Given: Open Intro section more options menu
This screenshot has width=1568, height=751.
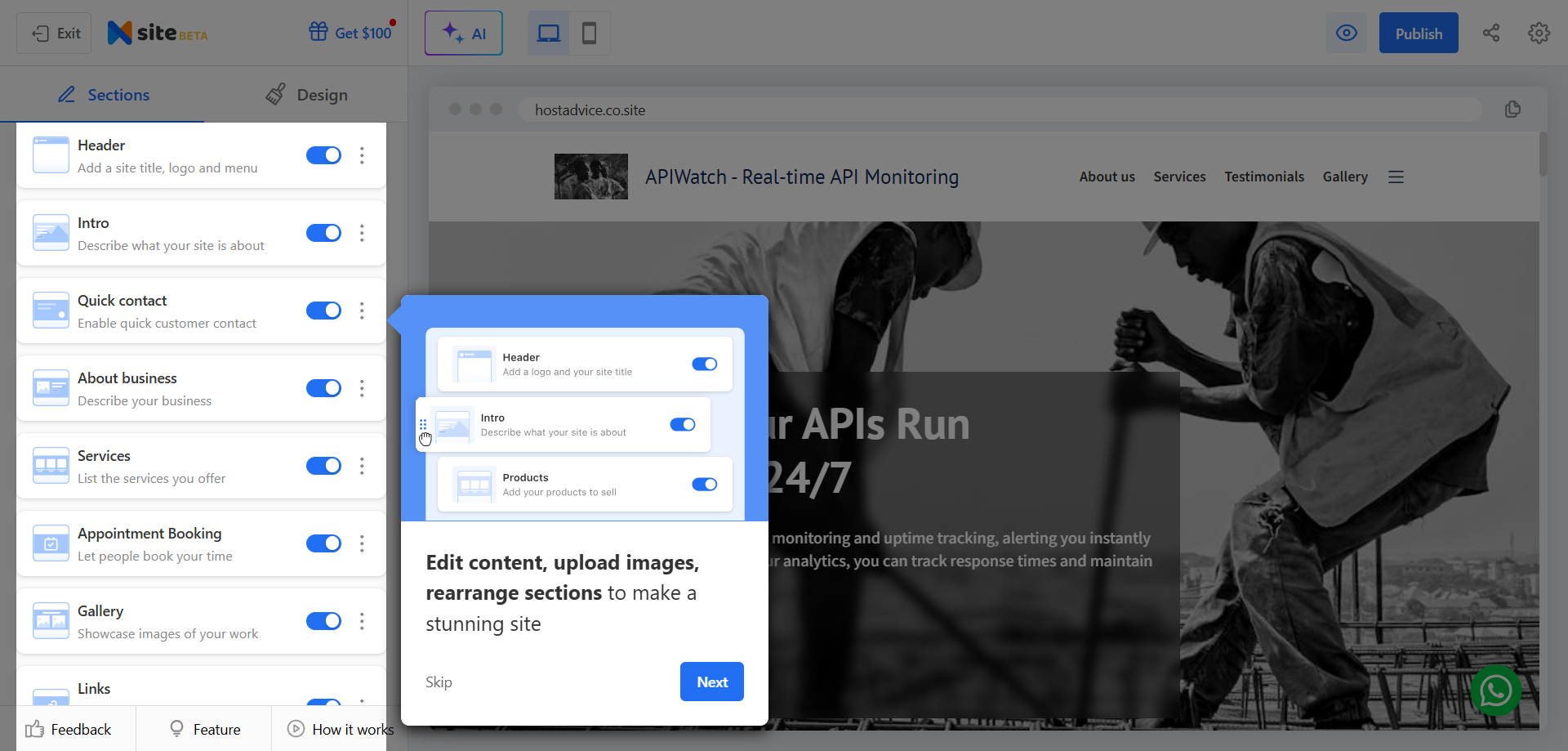Looking at the screenshot, I should pyautogui.click(x=362, y=233).
